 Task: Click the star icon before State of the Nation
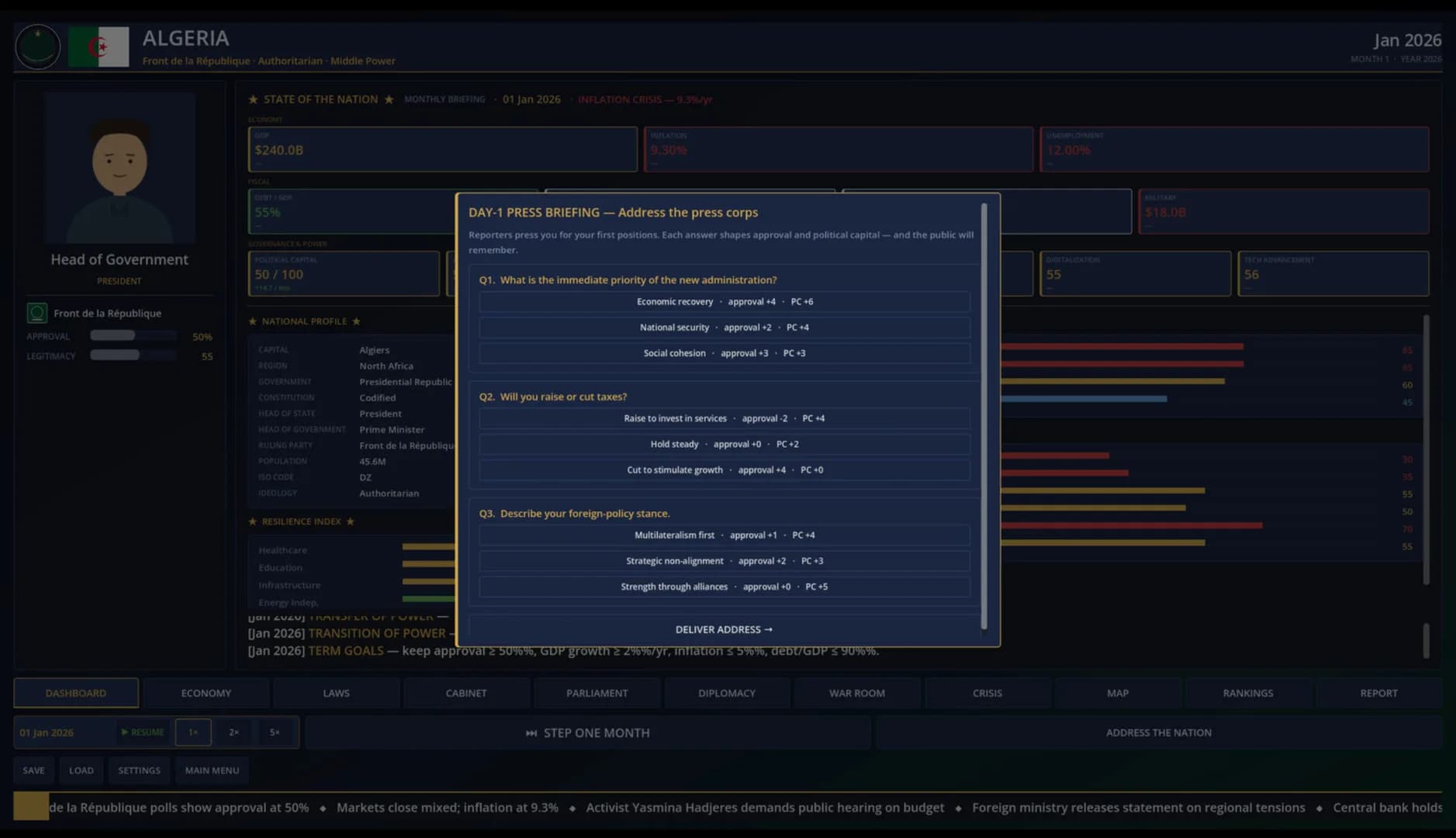[x=253, y=99]
